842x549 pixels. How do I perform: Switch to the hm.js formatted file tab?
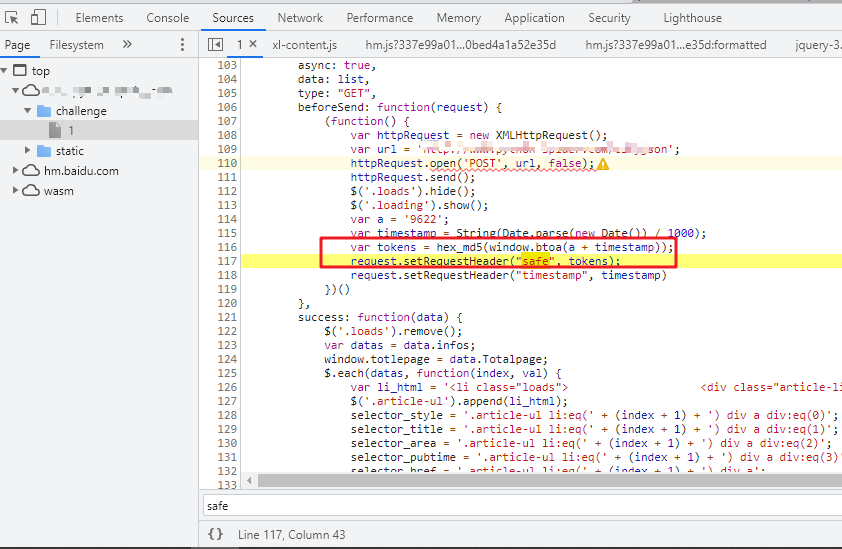[676, 45]
